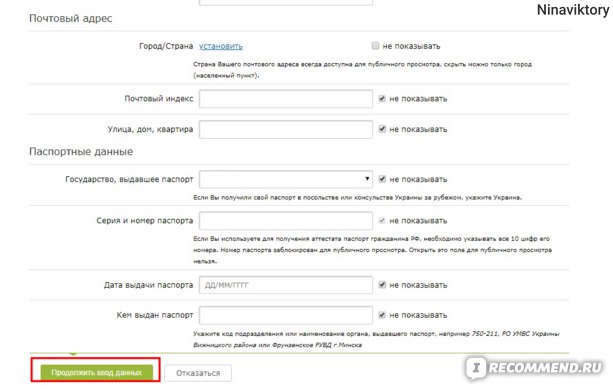Toggle 'не показывать' for Государство, выдавшее паспорт

pos(382,179)
